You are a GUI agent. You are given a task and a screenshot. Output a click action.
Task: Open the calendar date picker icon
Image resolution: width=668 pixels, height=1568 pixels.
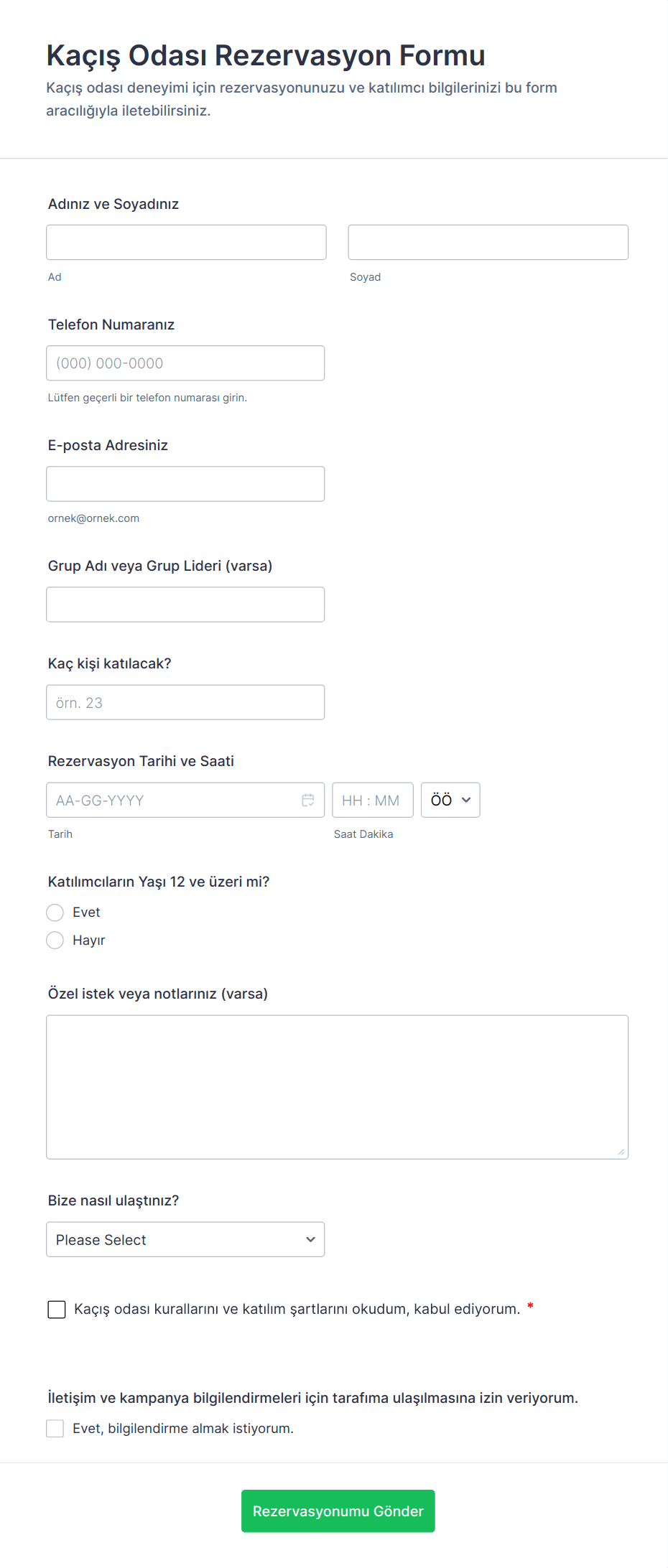308,800
